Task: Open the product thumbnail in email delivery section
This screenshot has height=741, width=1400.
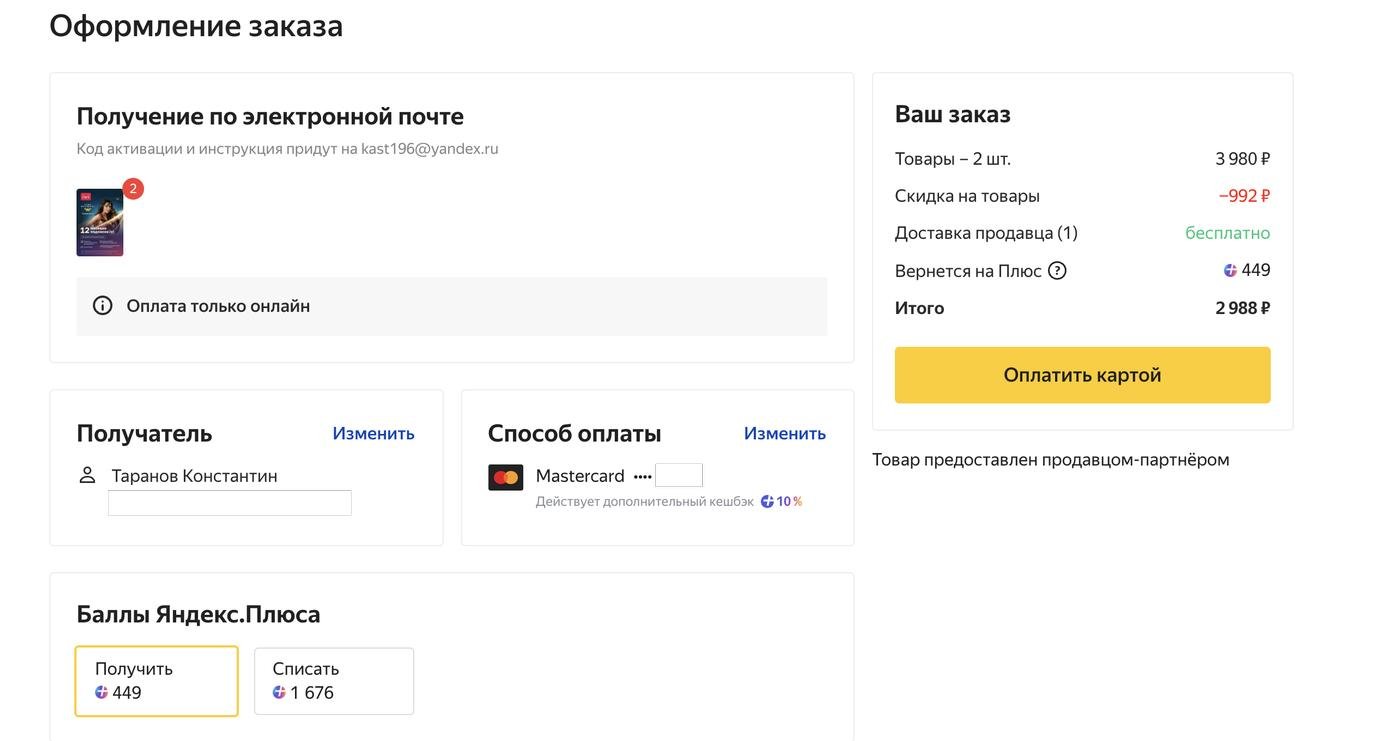Action: click(x=100, y=221)
